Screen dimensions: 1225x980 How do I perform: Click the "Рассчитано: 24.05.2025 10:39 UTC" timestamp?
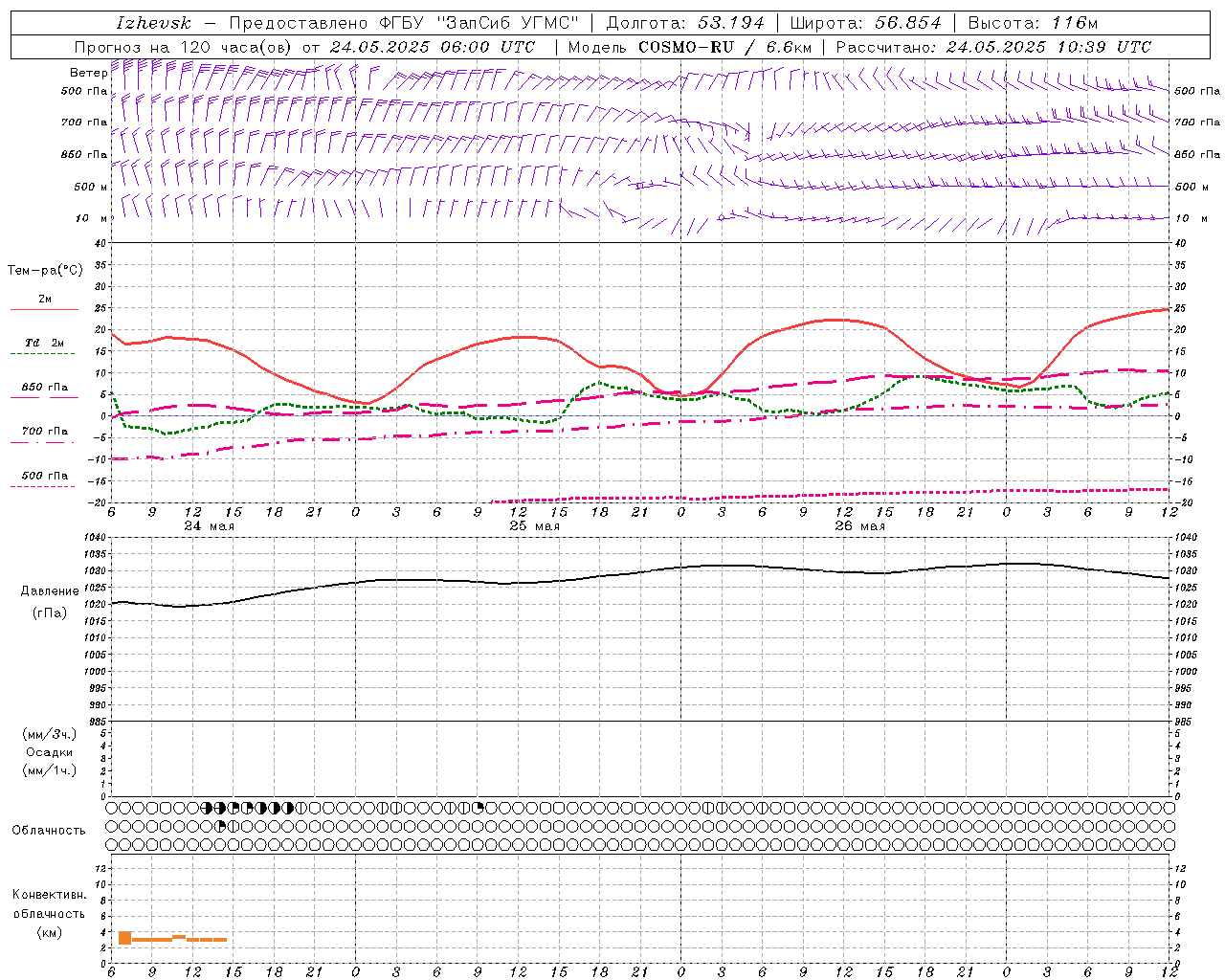[x=993, y=47]
